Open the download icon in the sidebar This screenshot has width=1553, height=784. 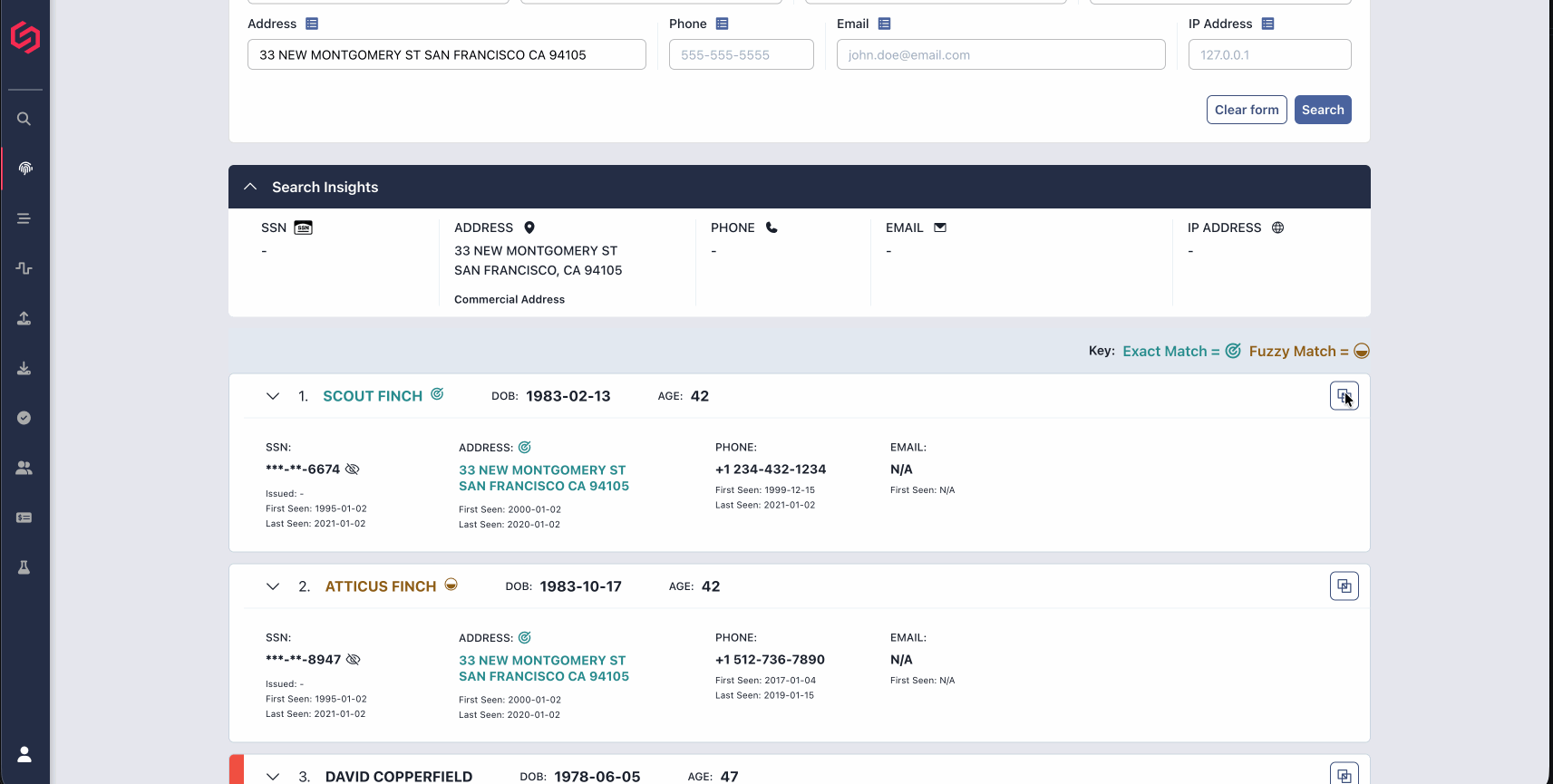24,368
